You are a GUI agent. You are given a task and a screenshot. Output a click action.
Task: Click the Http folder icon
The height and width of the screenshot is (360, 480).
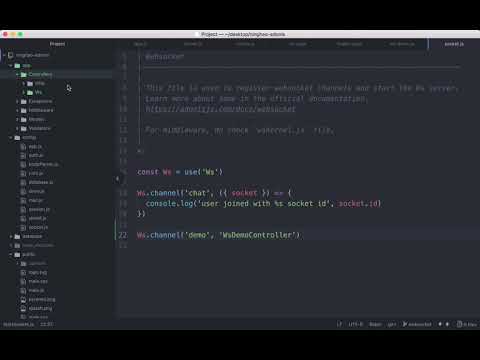pyautogui.click(x=30, y=84)
